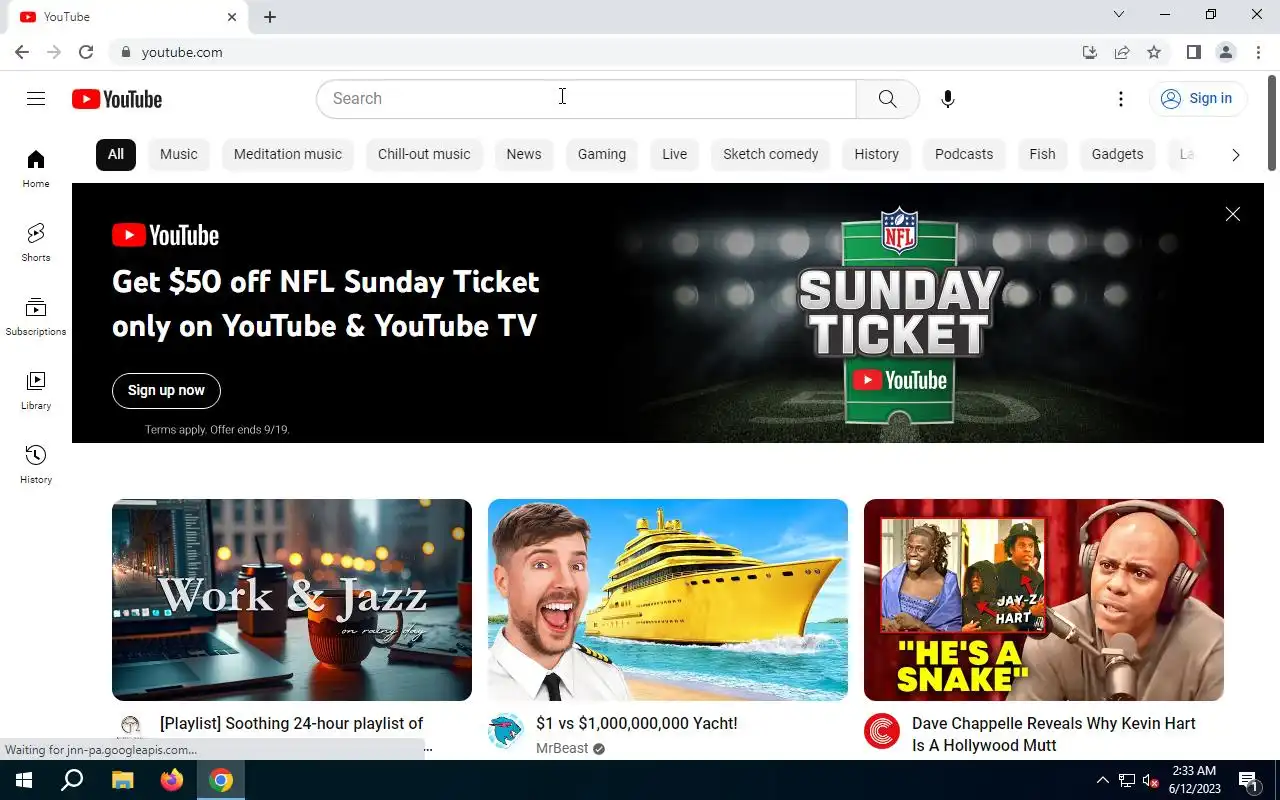Open Windows Start menu
The height and width of the screenshot is (800, 1280).
pos(24,780)
